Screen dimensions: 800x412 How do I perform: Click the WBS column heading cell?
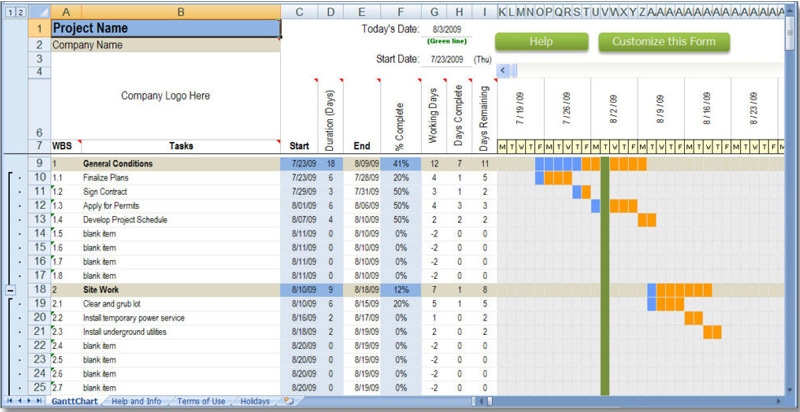(x=66, y=146)
